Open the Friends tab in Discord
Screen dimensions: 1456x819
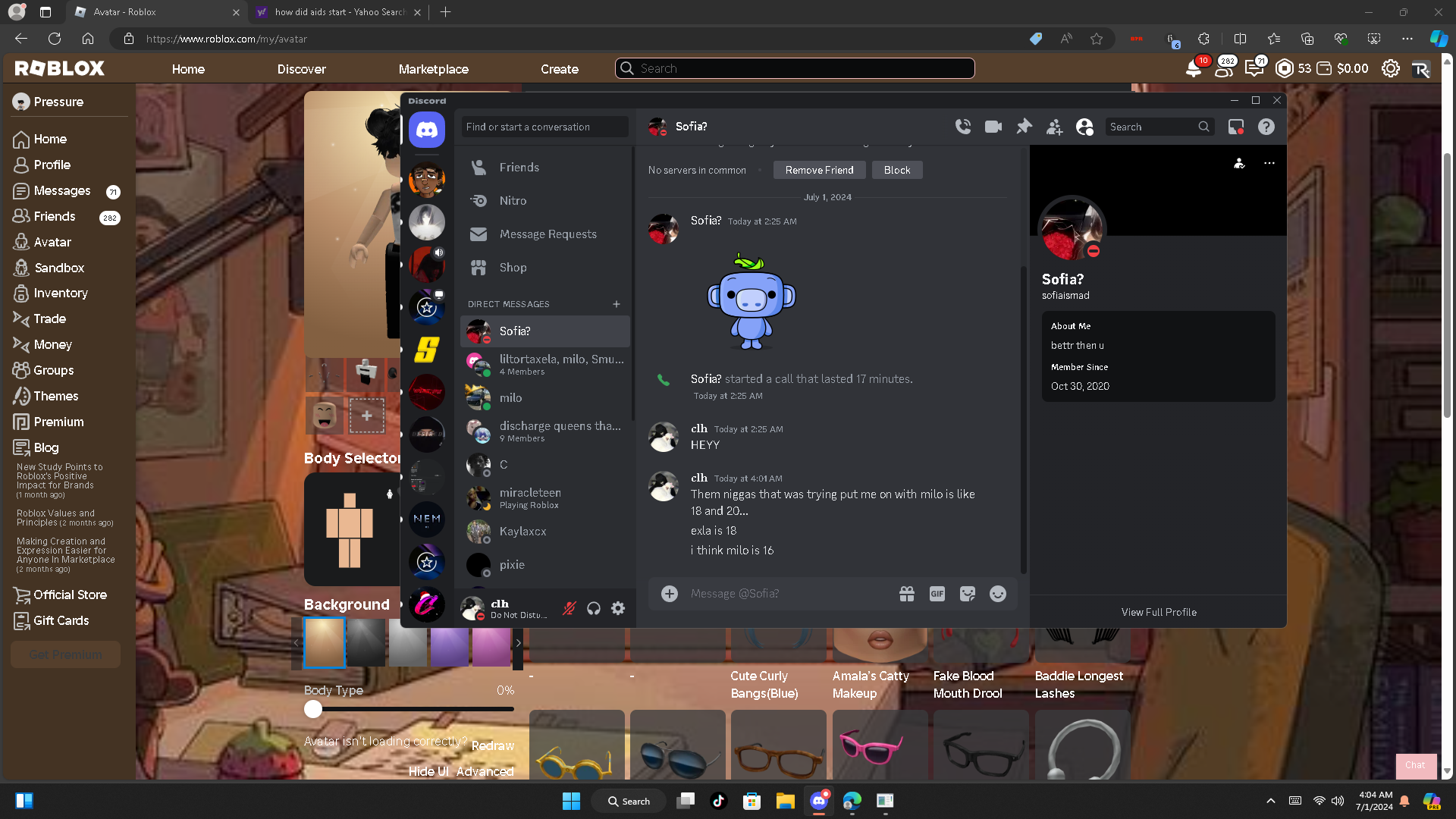(545, 168)
